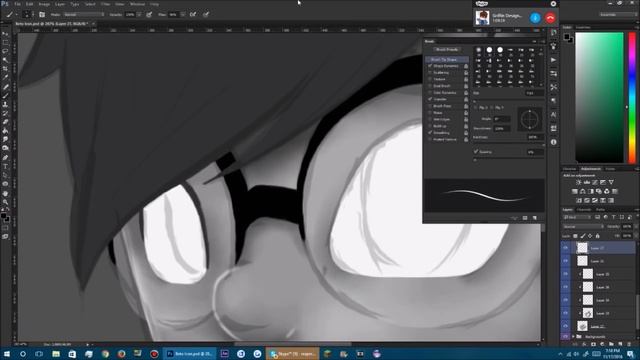Image resolution: width=640 pixels, height=360 pixels.
Task: Open the Essentials workspace dropdown
Action: click(x=618, y=14)
